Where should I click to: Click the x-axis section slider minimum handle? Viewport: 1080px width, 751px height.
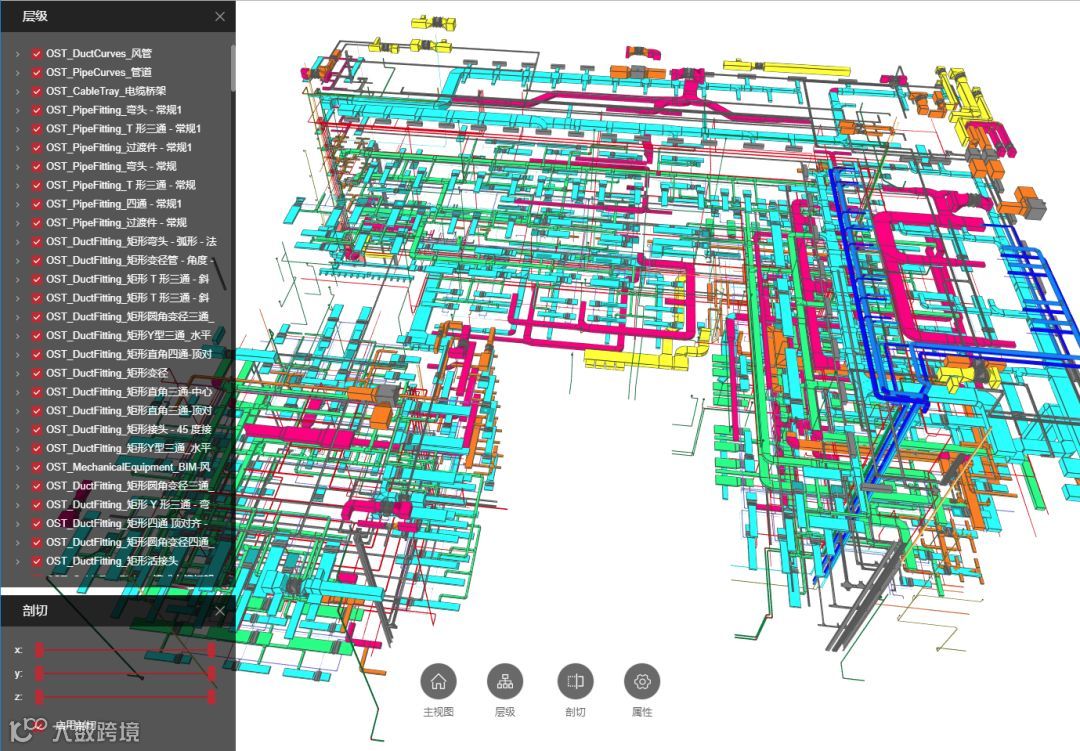click(x=40, y=650)
